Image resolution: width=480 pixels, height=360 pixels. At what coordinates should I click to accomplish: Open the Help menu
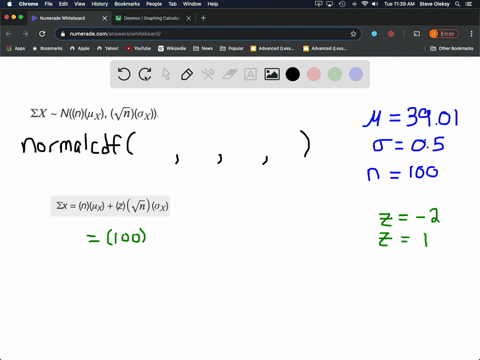(213, 4)
